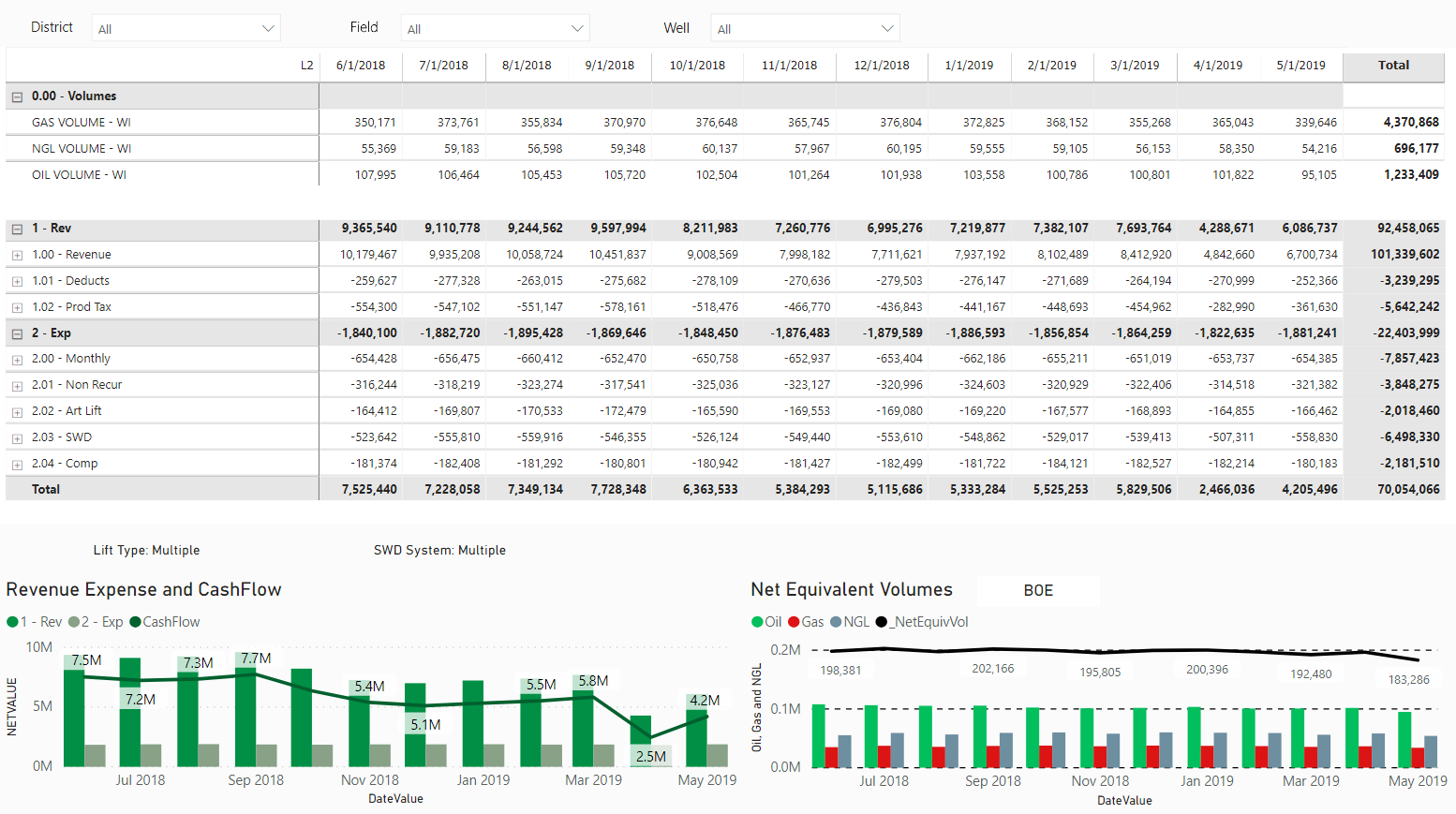Image resolution: width=1456 pixels, height=814 pixels.
Task: Expand the "1.00 - Revenue" row details
Action: pyautogui.click(x=15, y=254)
